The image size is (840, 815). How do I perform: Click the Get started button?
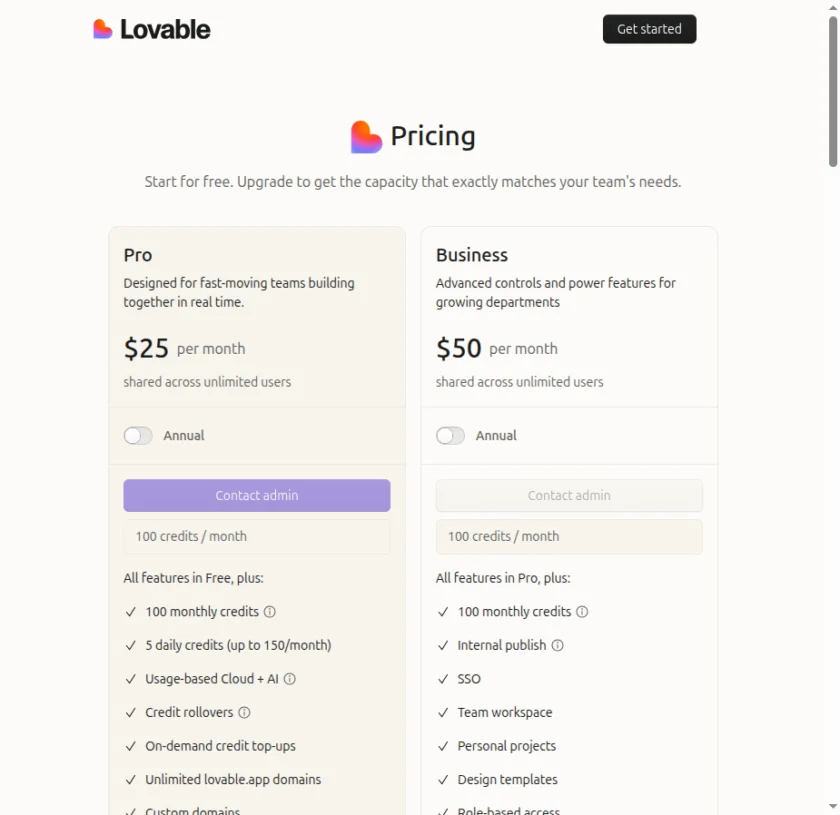point(649,29)
